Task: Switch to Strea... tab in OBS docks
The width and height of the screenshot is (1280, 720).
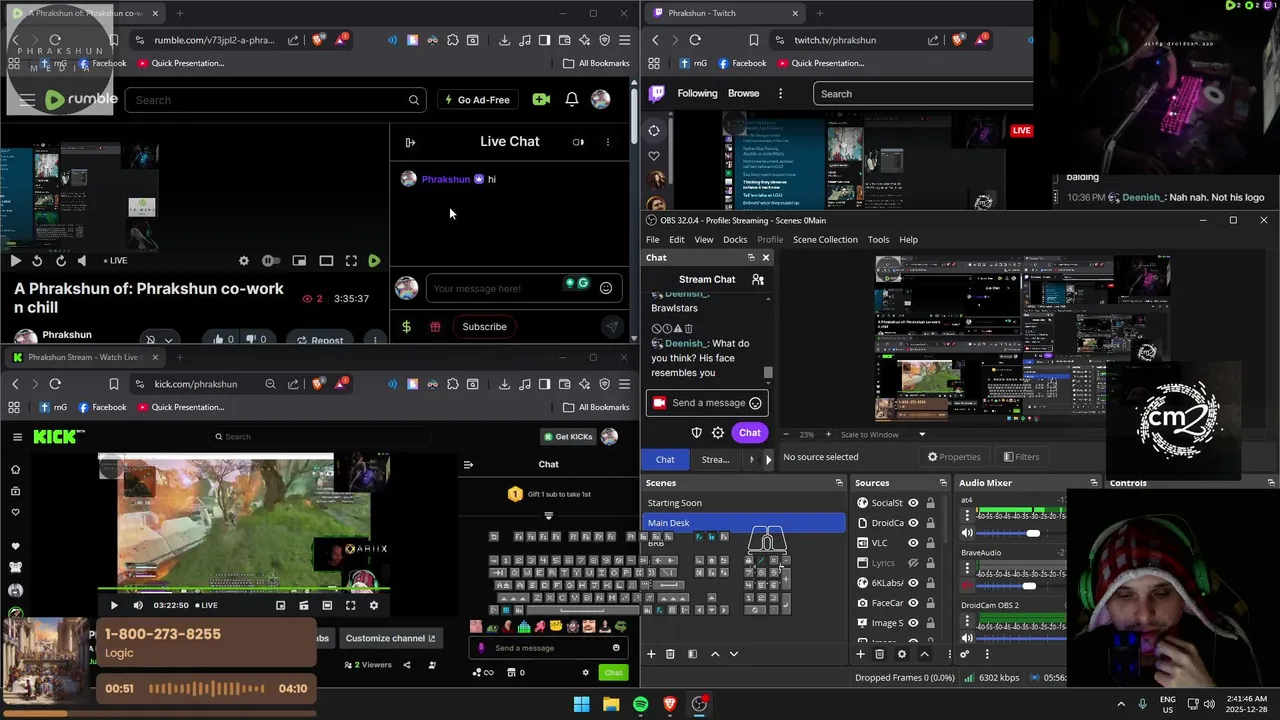Action: click(x=715, y=460)
